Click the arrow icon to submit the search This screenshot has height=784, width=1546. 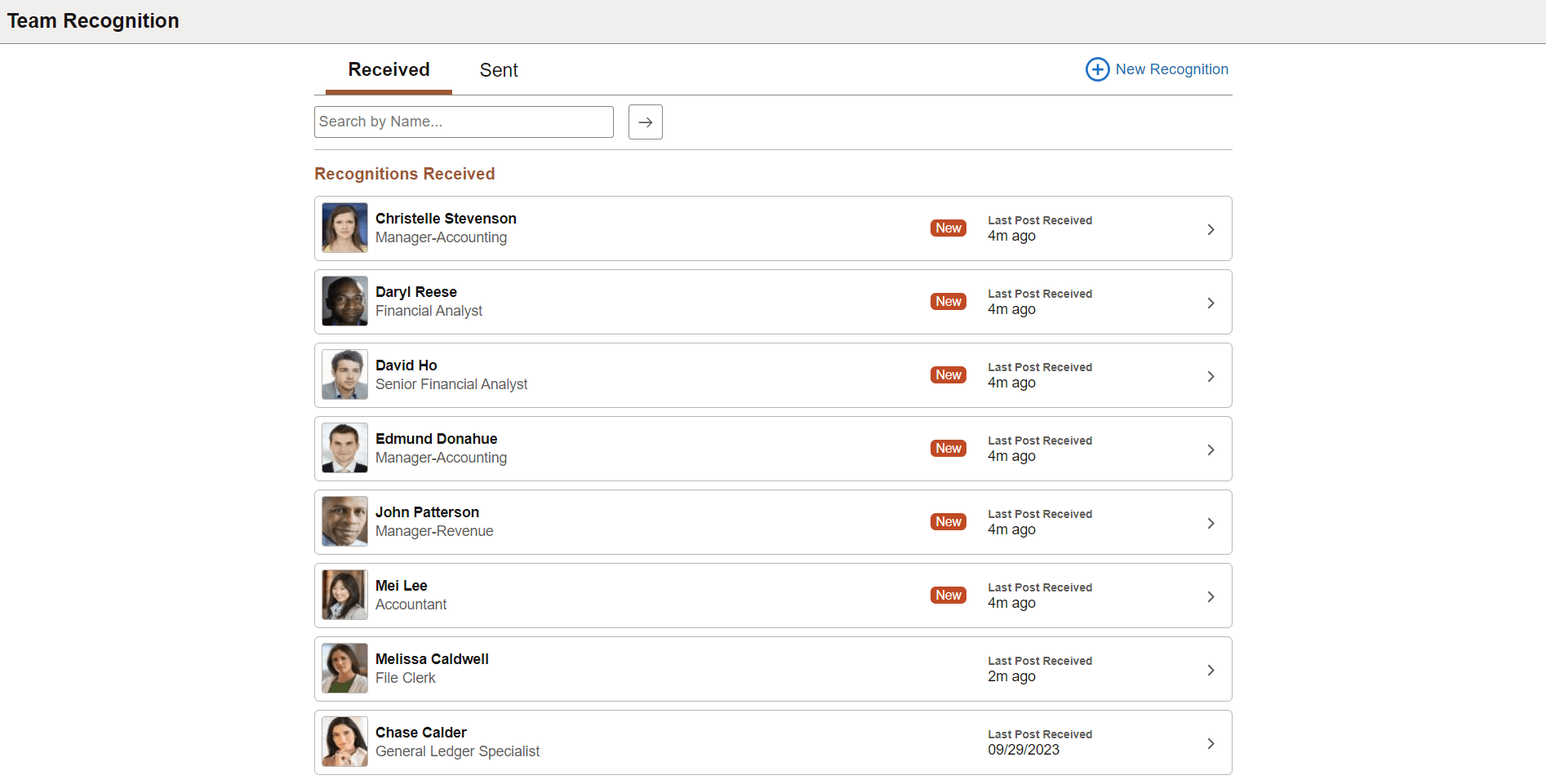click(x=645, y=122)
